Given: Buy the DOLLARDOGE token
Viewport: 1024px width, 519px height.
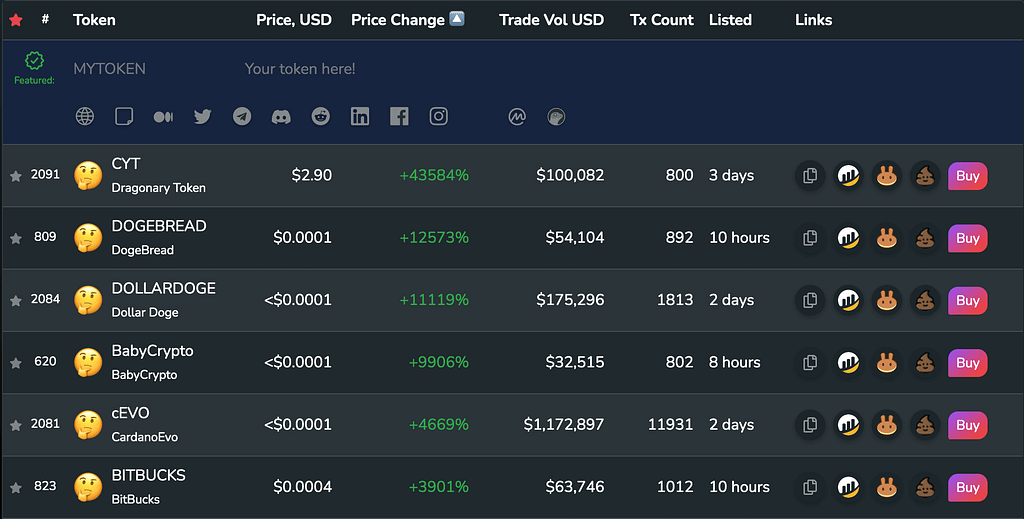Looking at the screenshot, I should coord(968,300).
